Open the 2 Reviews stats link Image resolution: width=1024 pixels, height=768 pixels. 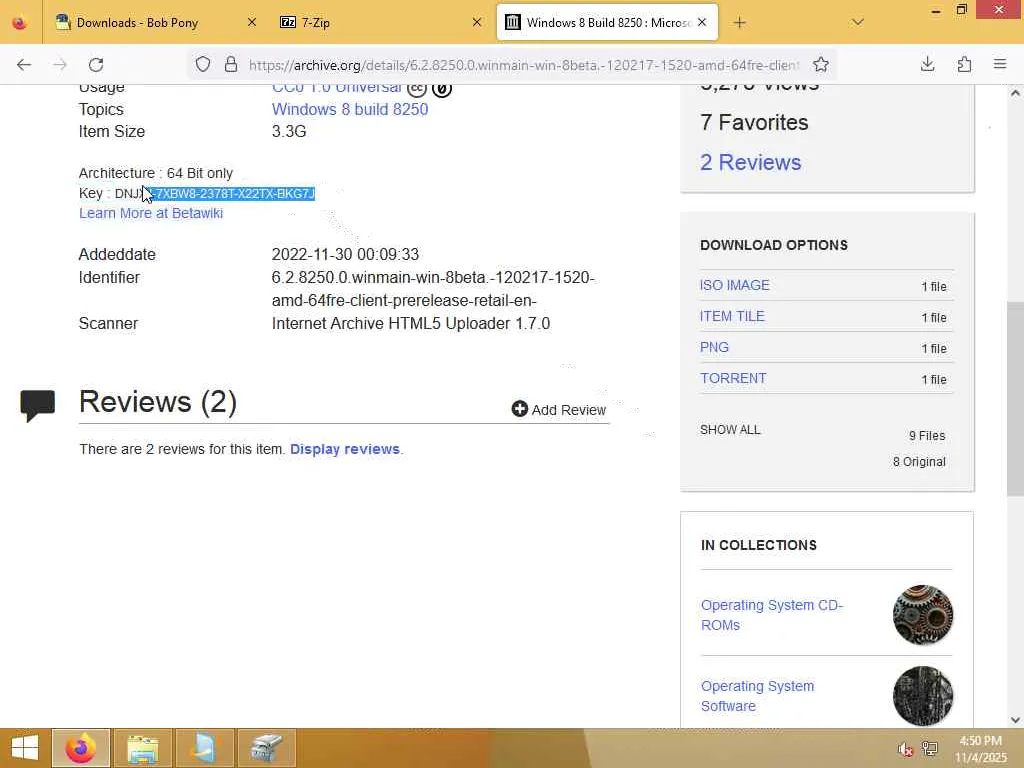click(750, 162)
